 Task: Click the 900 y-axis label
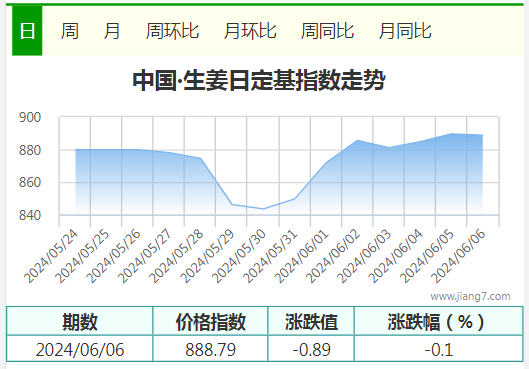point(30,117)
